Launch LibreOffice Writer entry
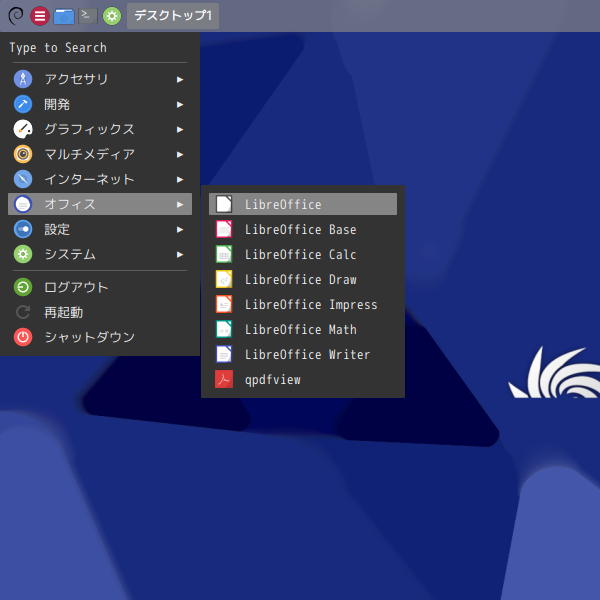 pos(303,354)
